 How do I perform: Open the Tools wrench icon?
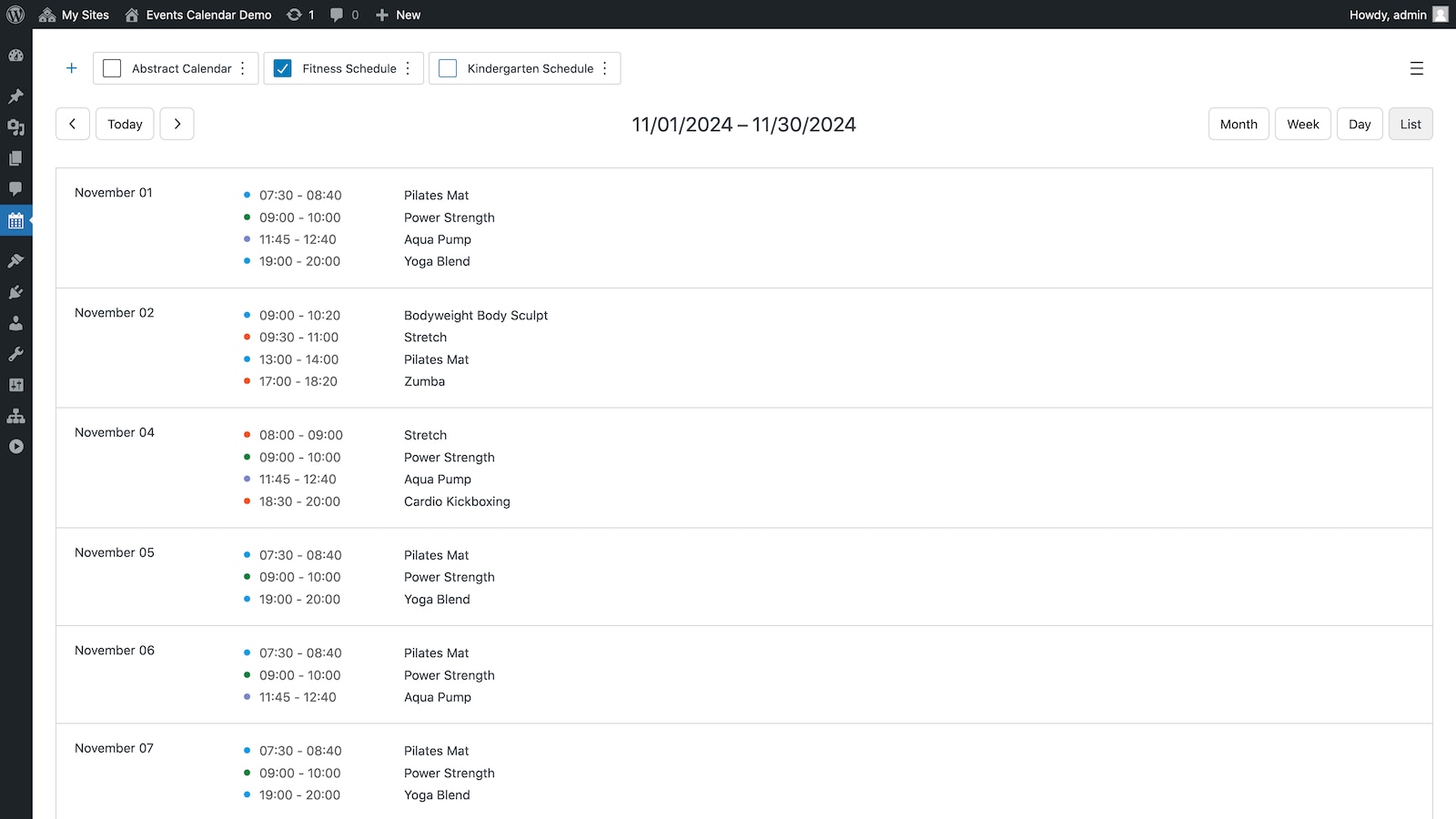[x=15, y=354]
